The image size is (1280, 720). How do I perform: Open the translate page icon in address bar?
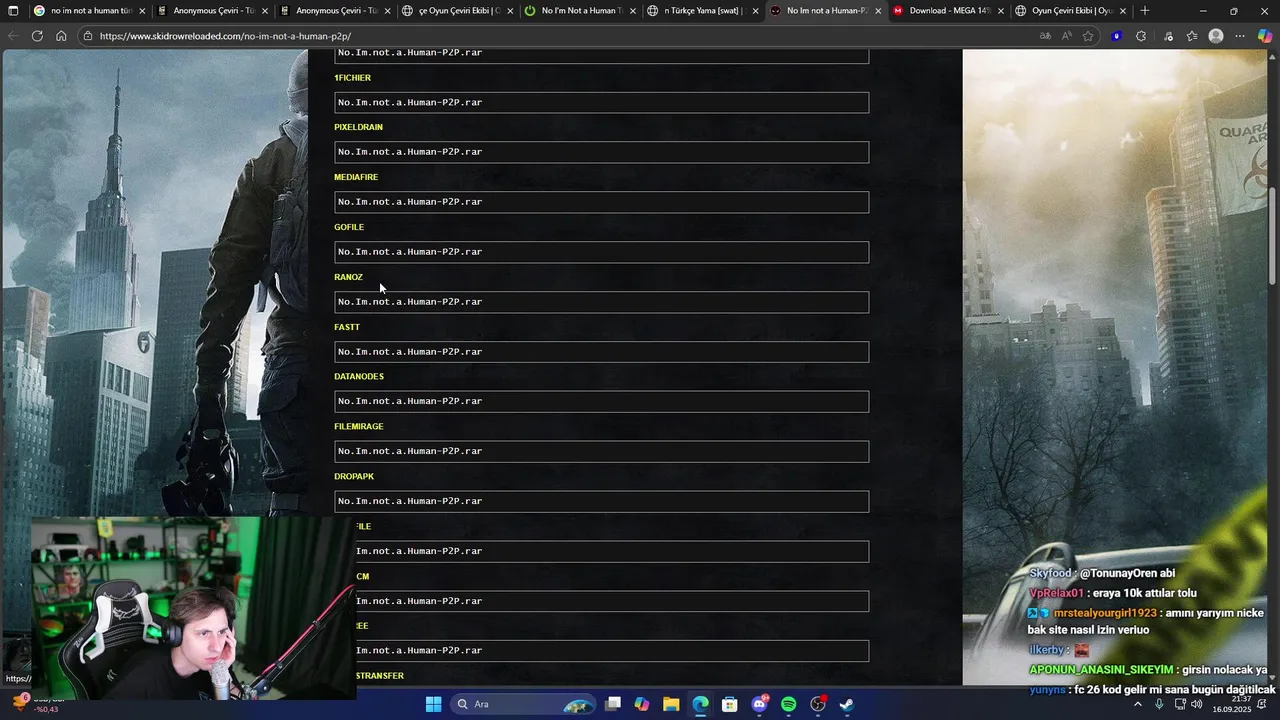(x=1045, y=36)
